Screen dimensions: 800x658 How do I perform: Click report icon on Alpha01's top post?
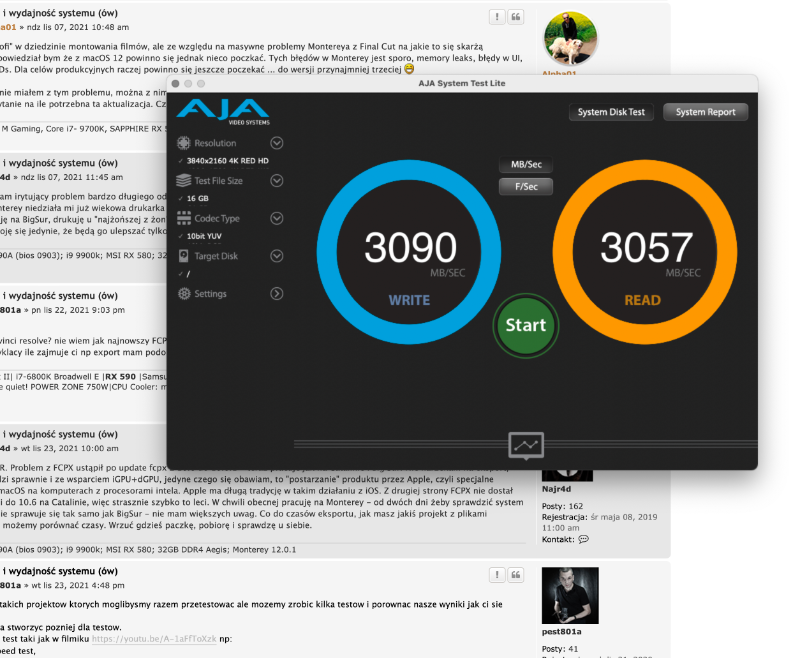[x=497, y=17]
